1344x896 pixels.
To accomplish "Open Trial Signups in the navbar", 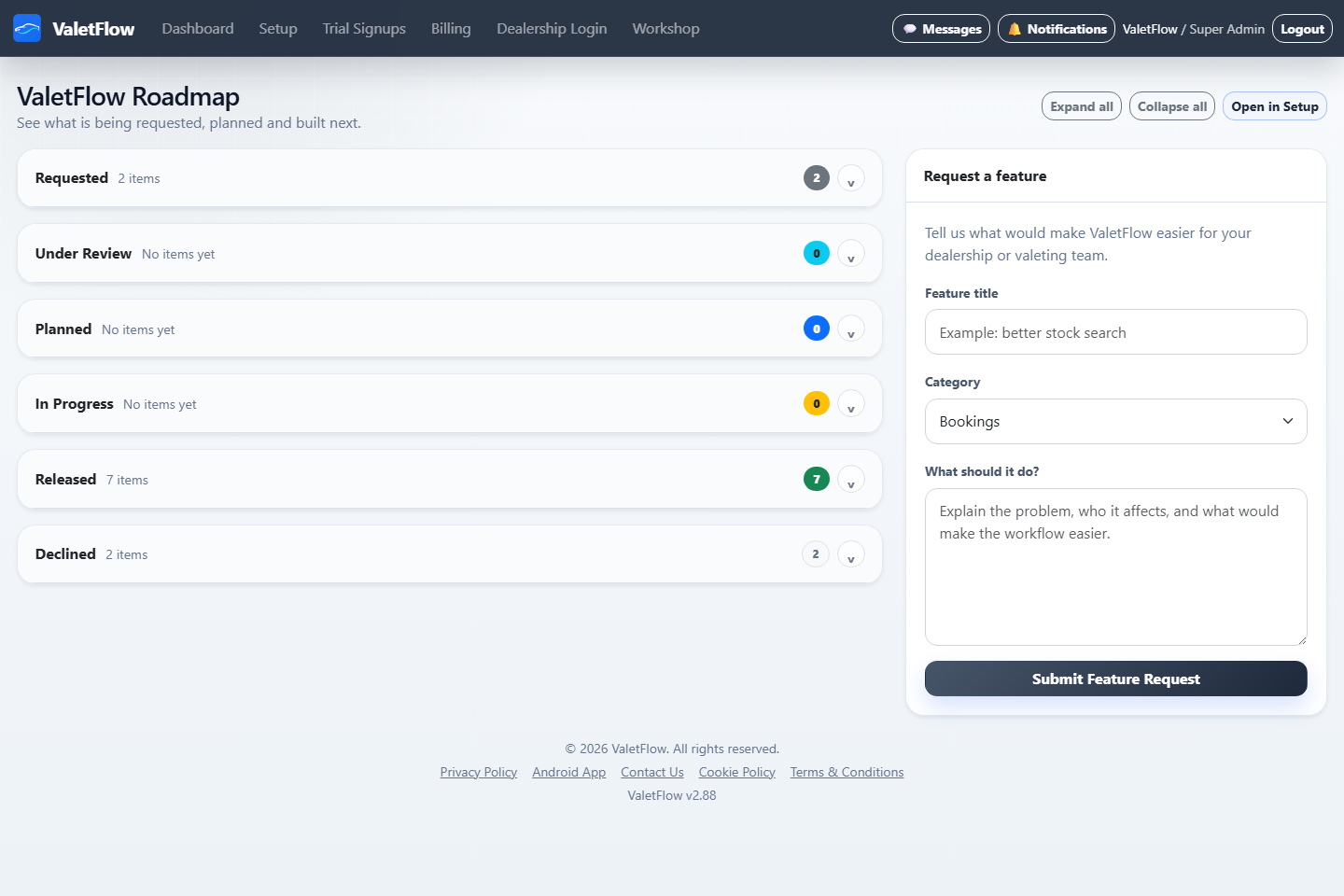I will [364, 28].
